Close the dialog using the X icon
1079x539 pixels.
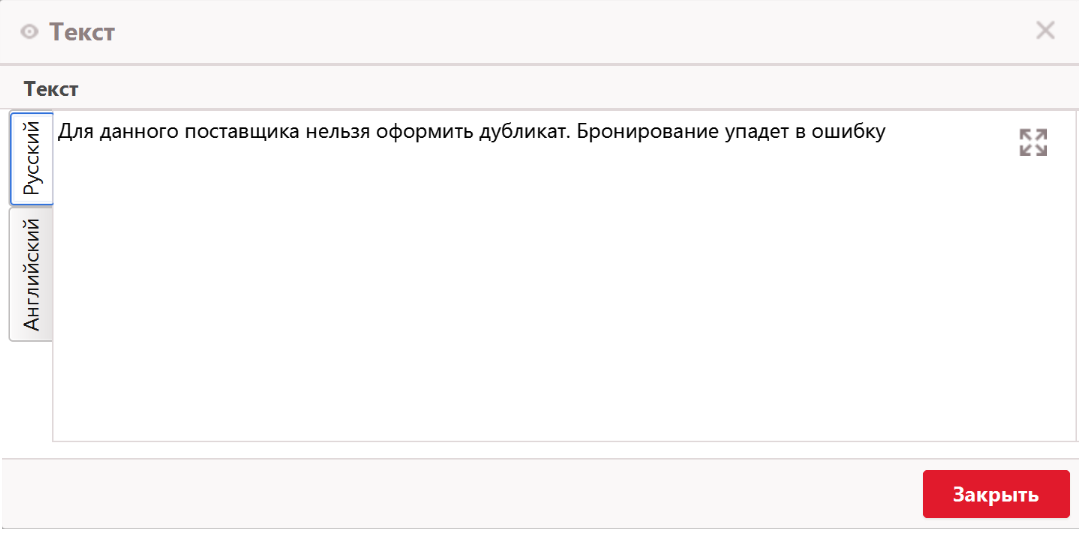(1045, 31)
